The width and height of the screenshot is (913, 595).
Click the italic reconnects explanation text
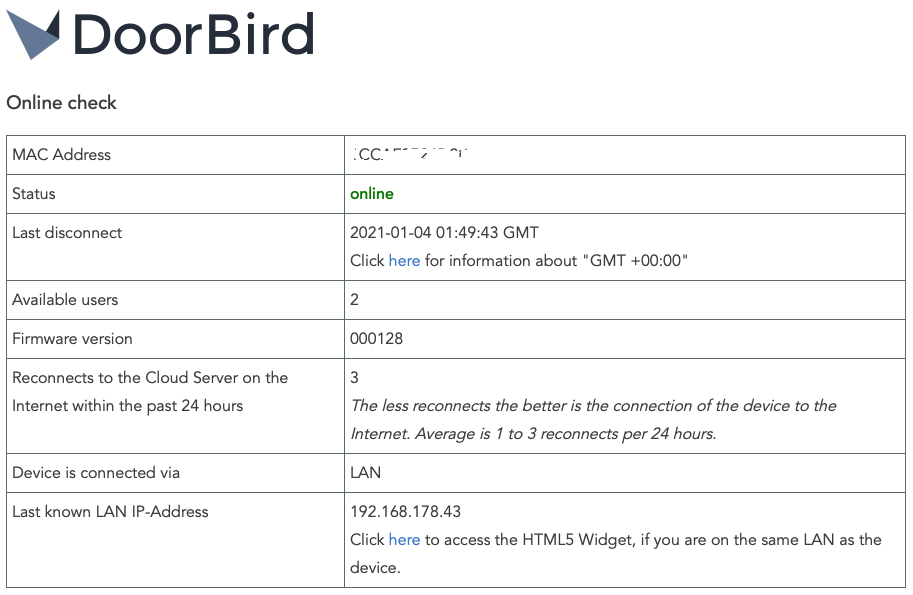[x=593, y=420]
